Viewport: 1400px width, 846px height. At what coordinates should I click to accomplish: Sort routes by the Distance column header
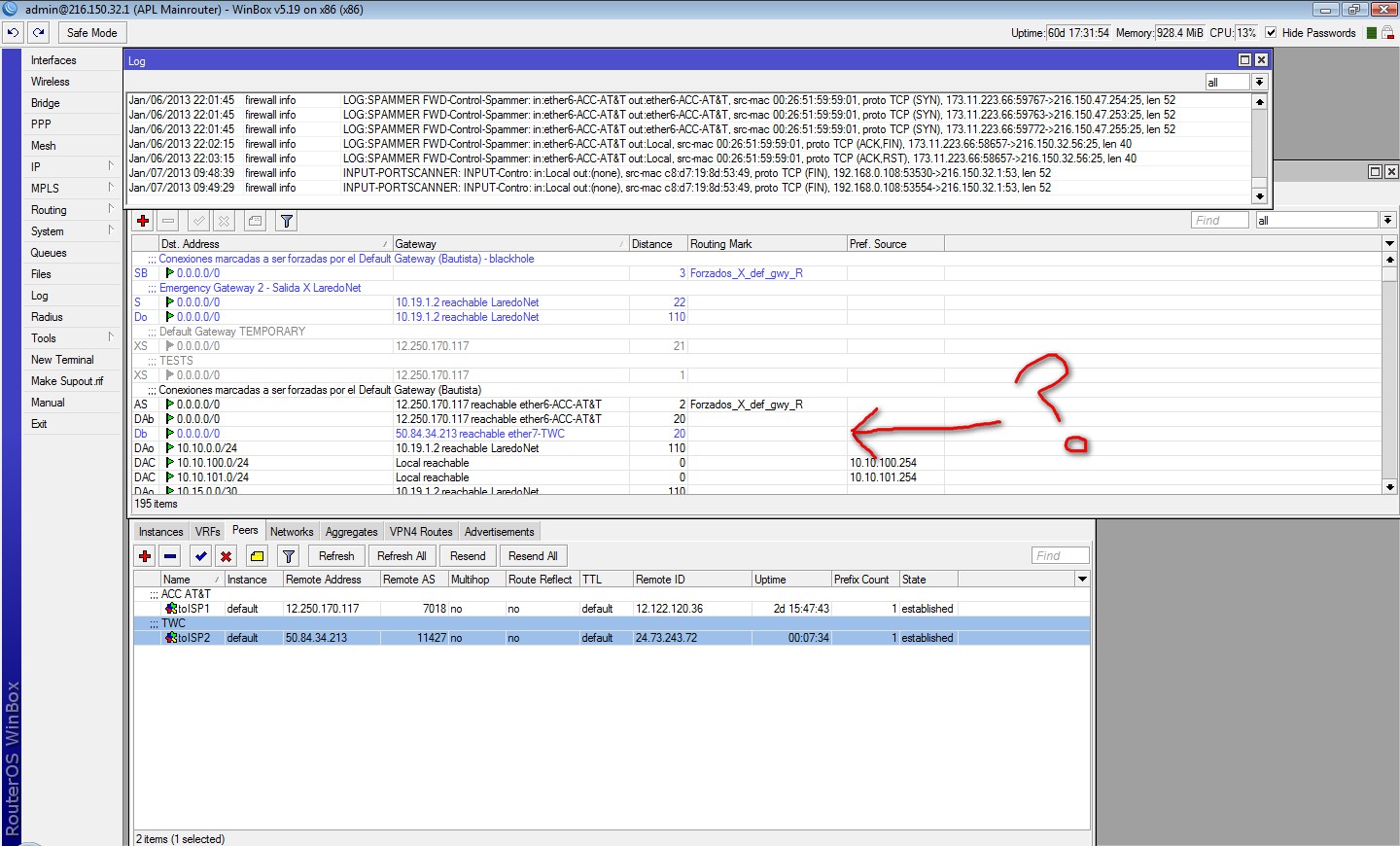click(658, 244)
